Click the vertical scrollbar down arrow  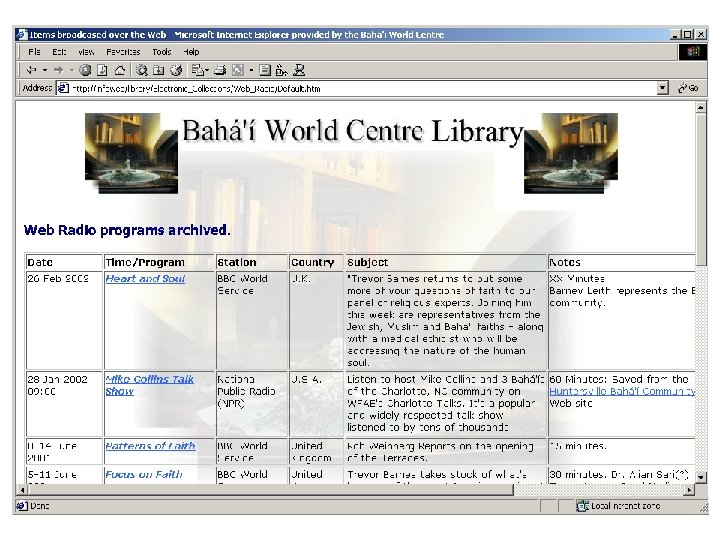coord(700,478)
